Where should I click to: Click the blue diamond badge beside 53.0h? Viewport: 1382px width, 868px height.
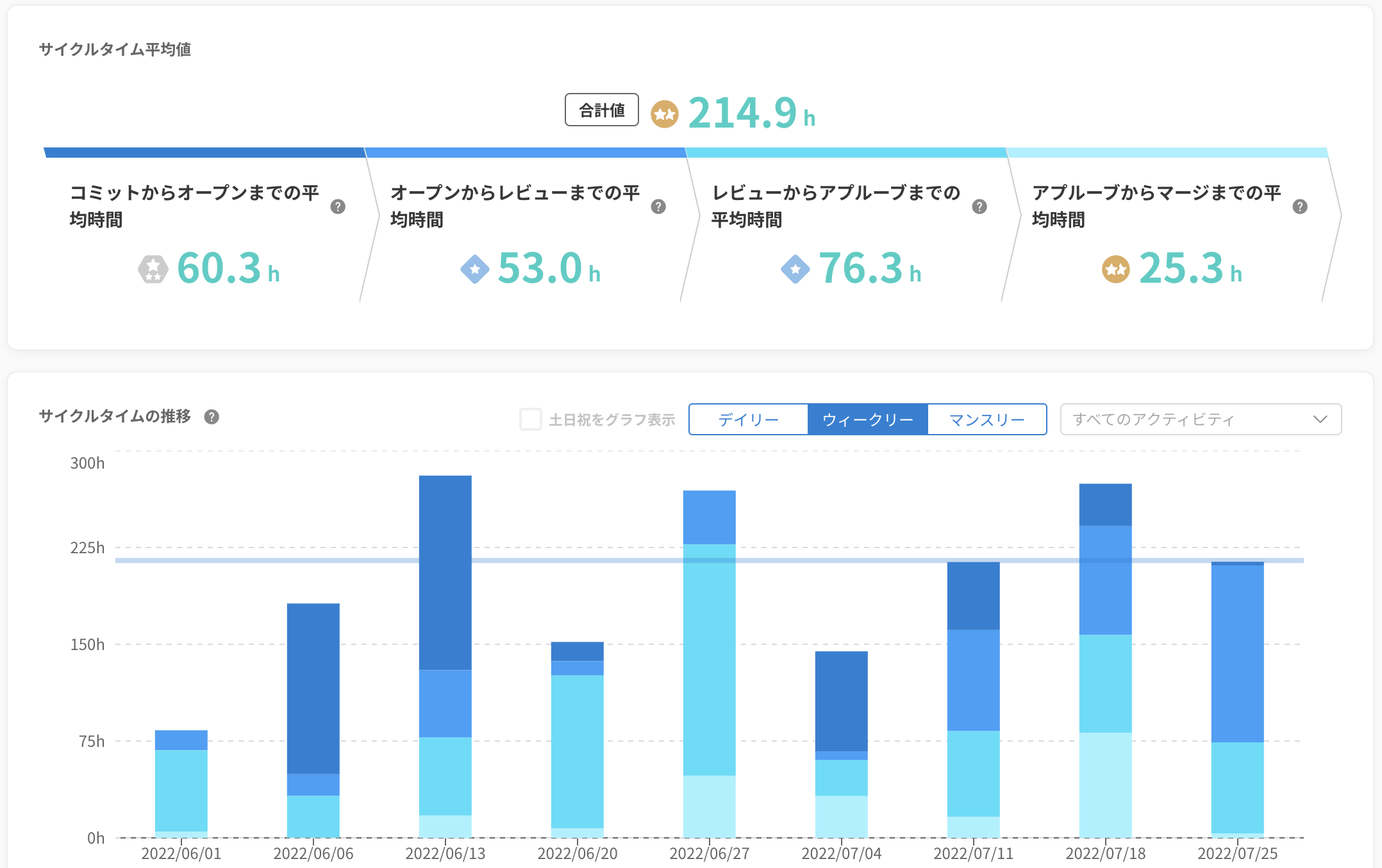click(474, 269)
